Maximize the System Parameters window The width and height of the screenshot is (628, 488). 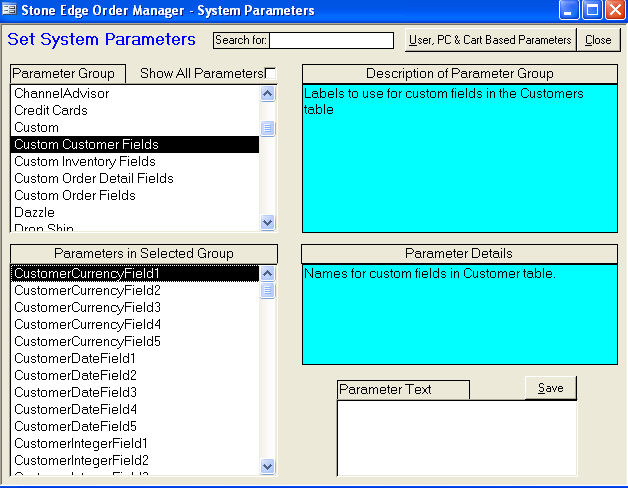592,10
